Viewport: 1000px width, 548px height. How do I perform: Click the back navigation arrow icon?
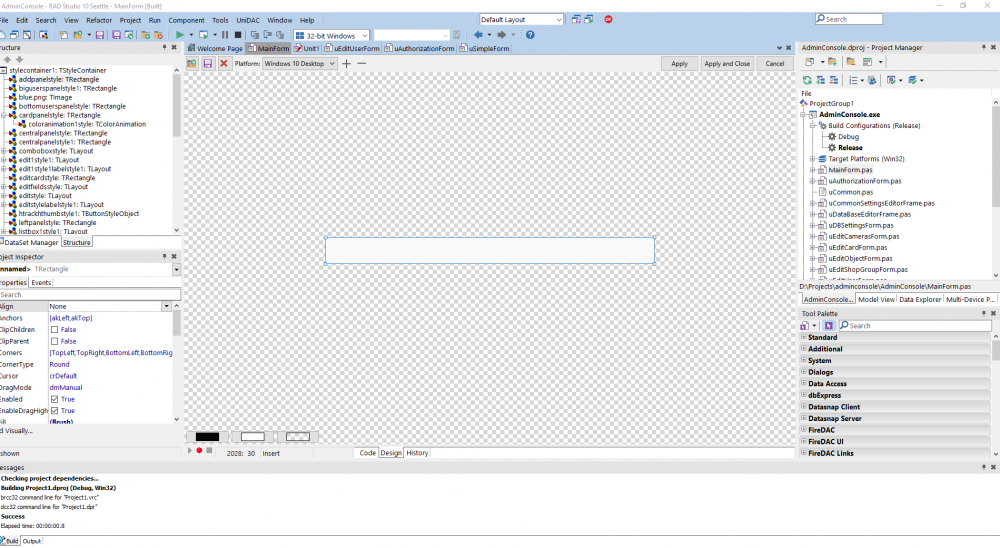coord(478,35)
